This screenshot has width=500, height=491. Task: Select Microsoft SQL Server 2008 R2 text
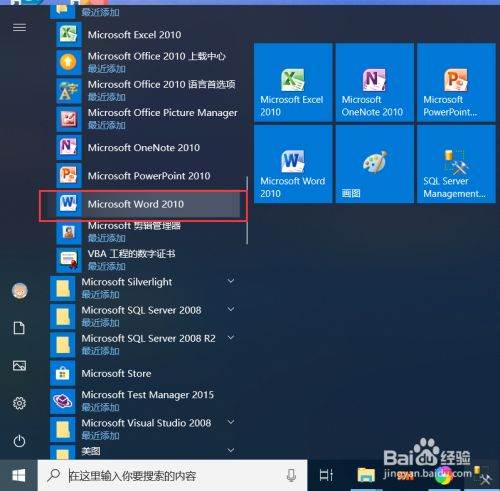tap(148, 338)
